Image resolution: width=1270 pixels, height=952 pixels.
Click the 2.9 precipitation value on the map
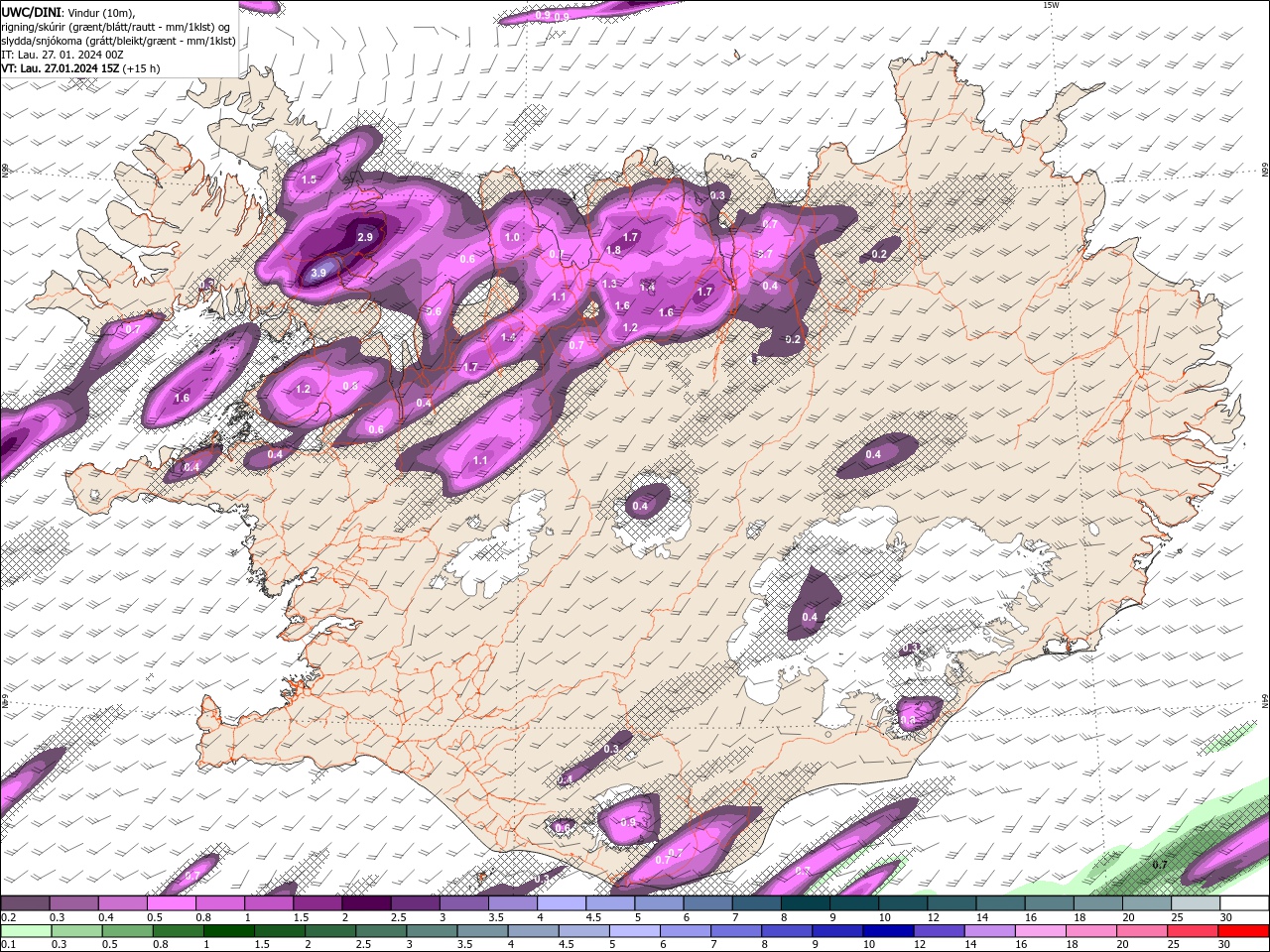click(x=365, y=237)
